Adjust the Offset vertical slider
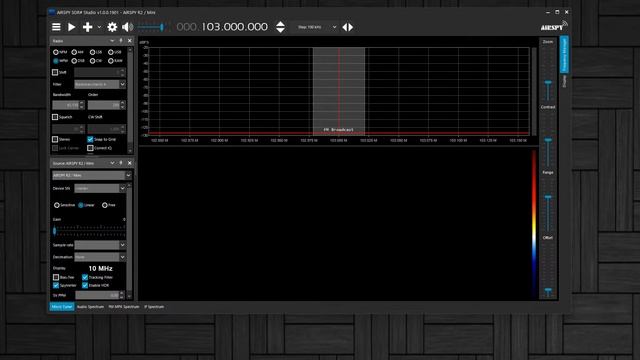This screenshot has height=360, width=640. click(548, 269)
